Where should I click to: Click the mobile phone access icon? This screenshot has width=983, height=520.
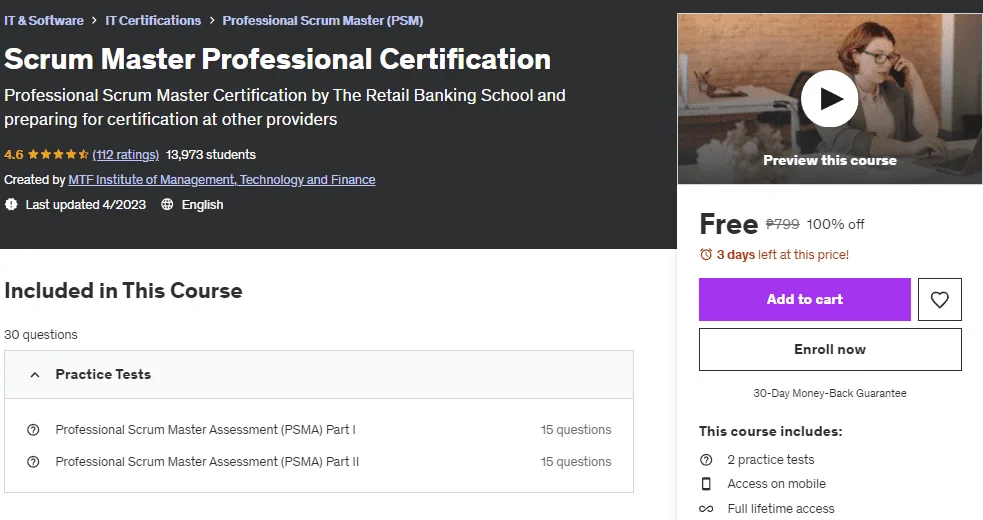coord(706,484)
